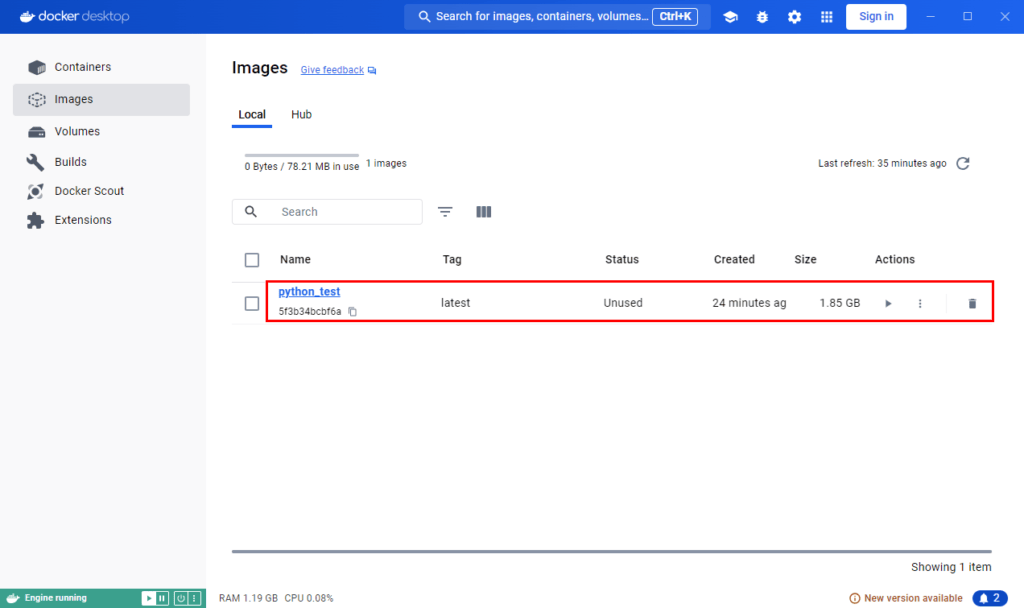Copy the image ID 5f3b34bcbf6a

[353, 312]
